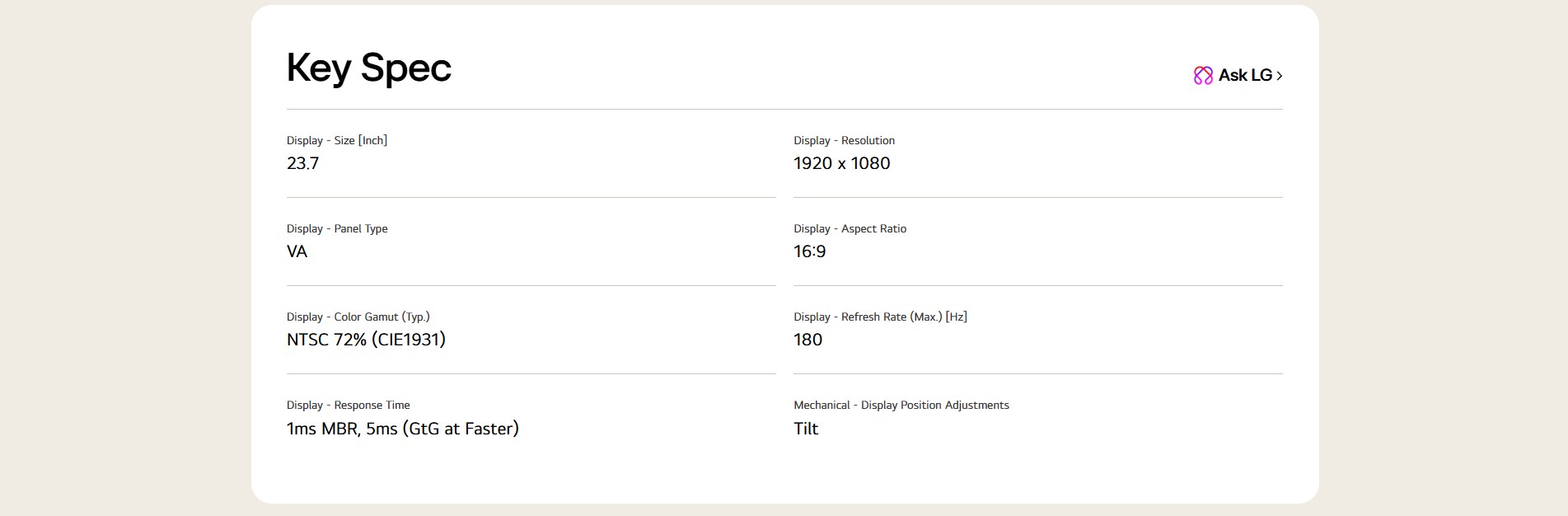1568x516 pixels.
Task: Select the Display - Response Time label
Action: tap(348, 405)
